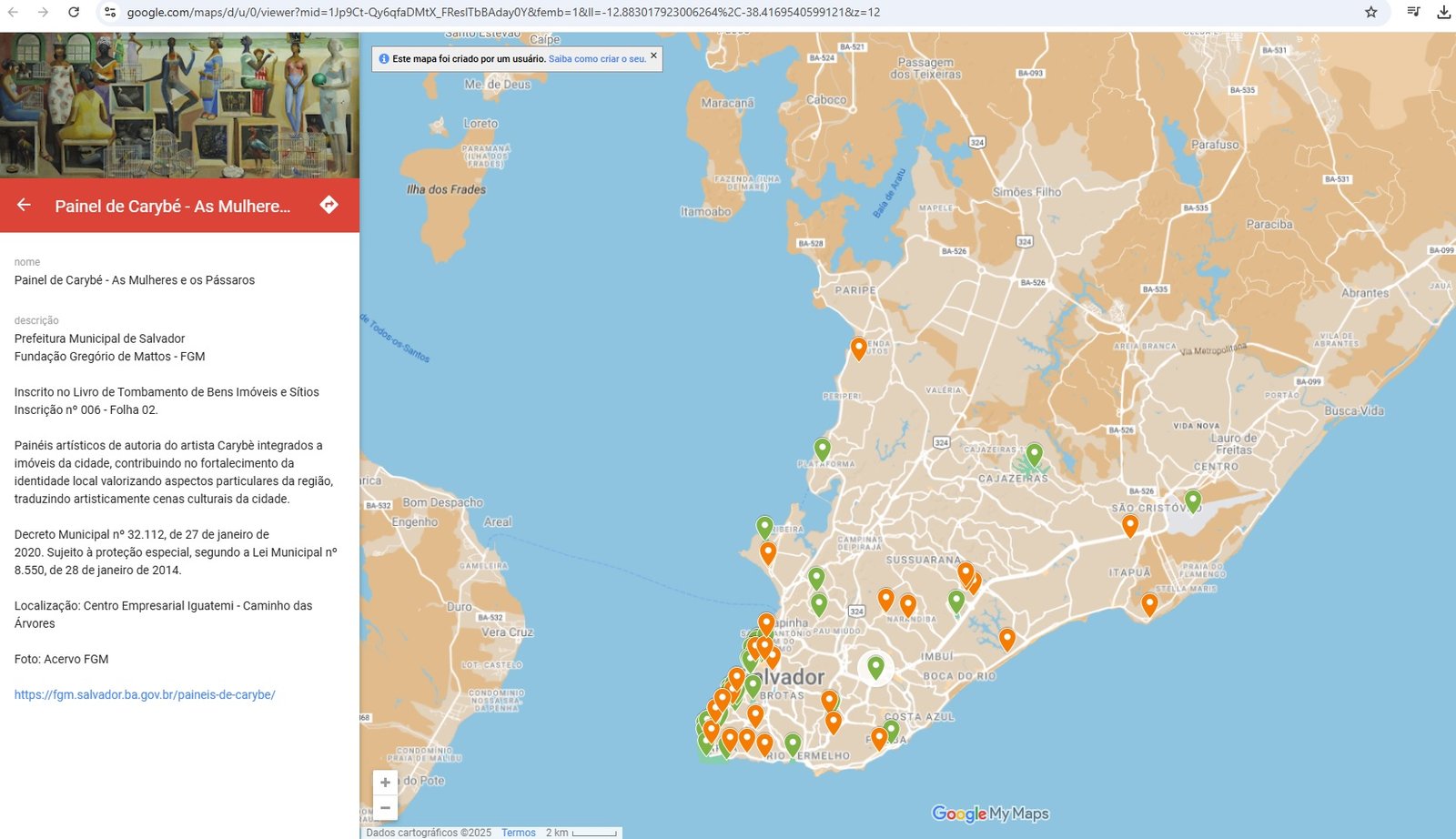Open the 'Saiba como criar o seu' link

tap(597, 59)
